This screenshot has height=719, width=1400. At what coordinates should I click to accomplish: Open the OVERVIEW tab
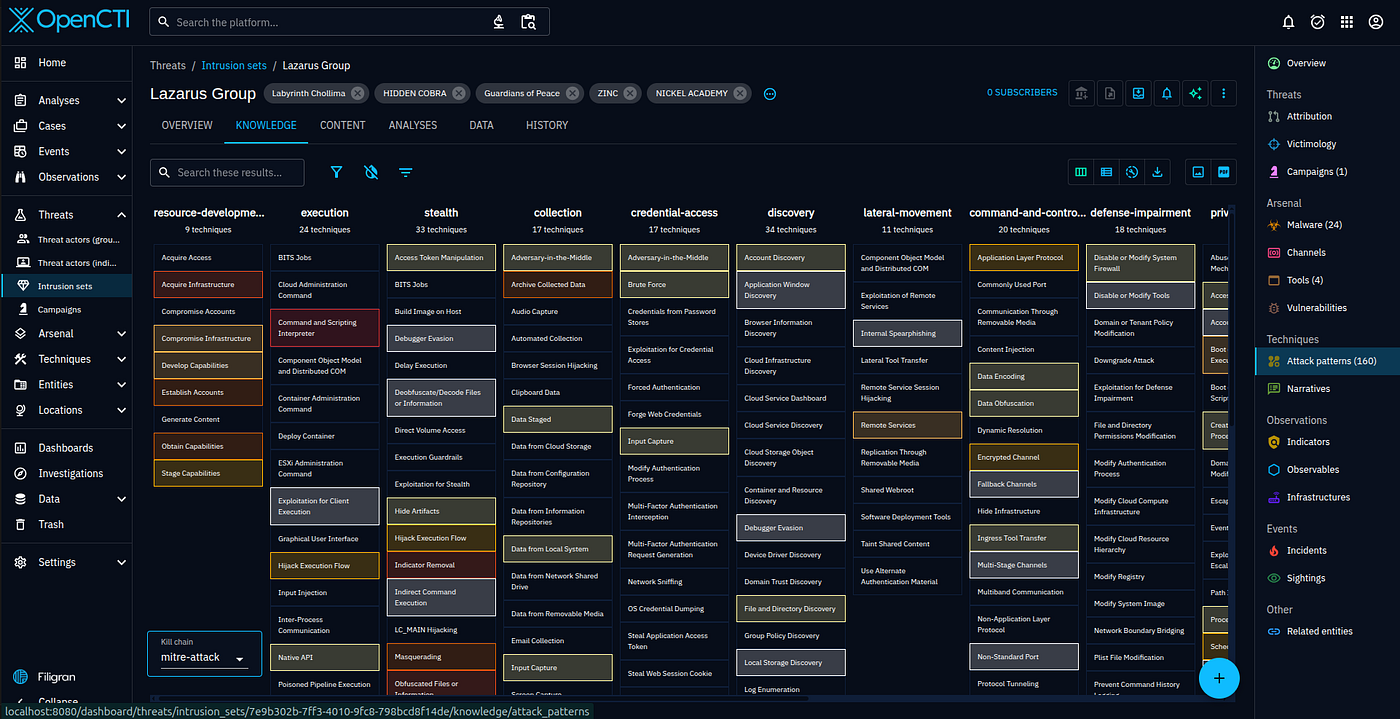(x=187, y=125)
